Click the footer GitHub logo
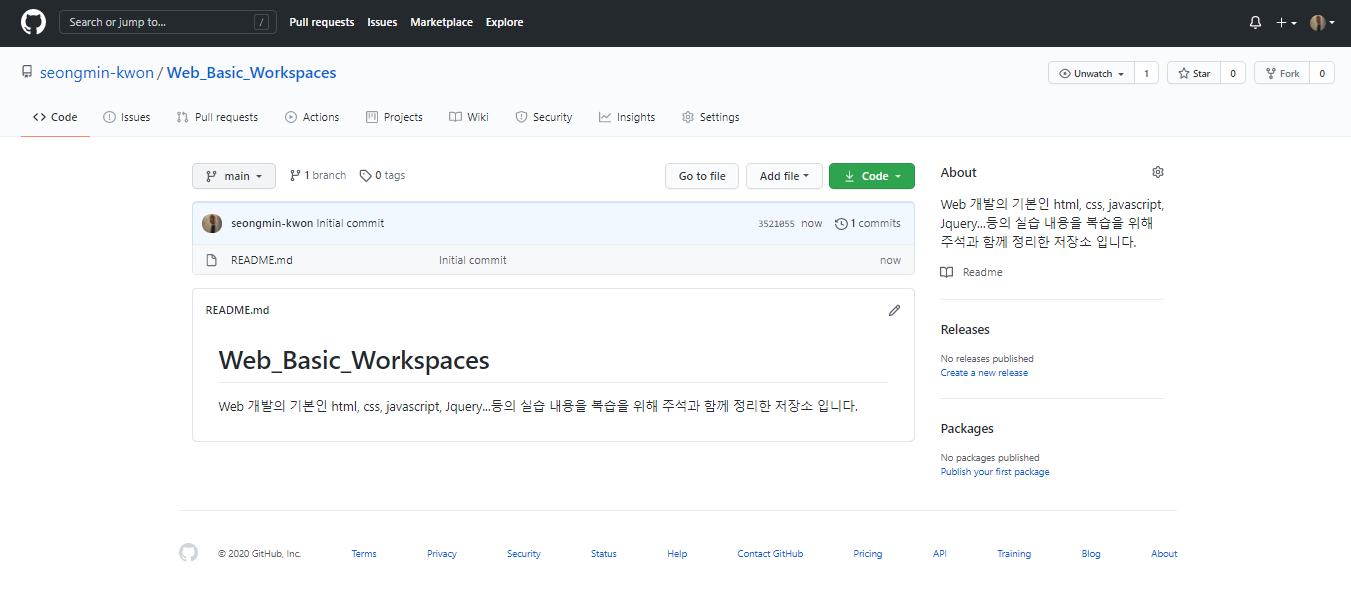 [x=189, y=553]
